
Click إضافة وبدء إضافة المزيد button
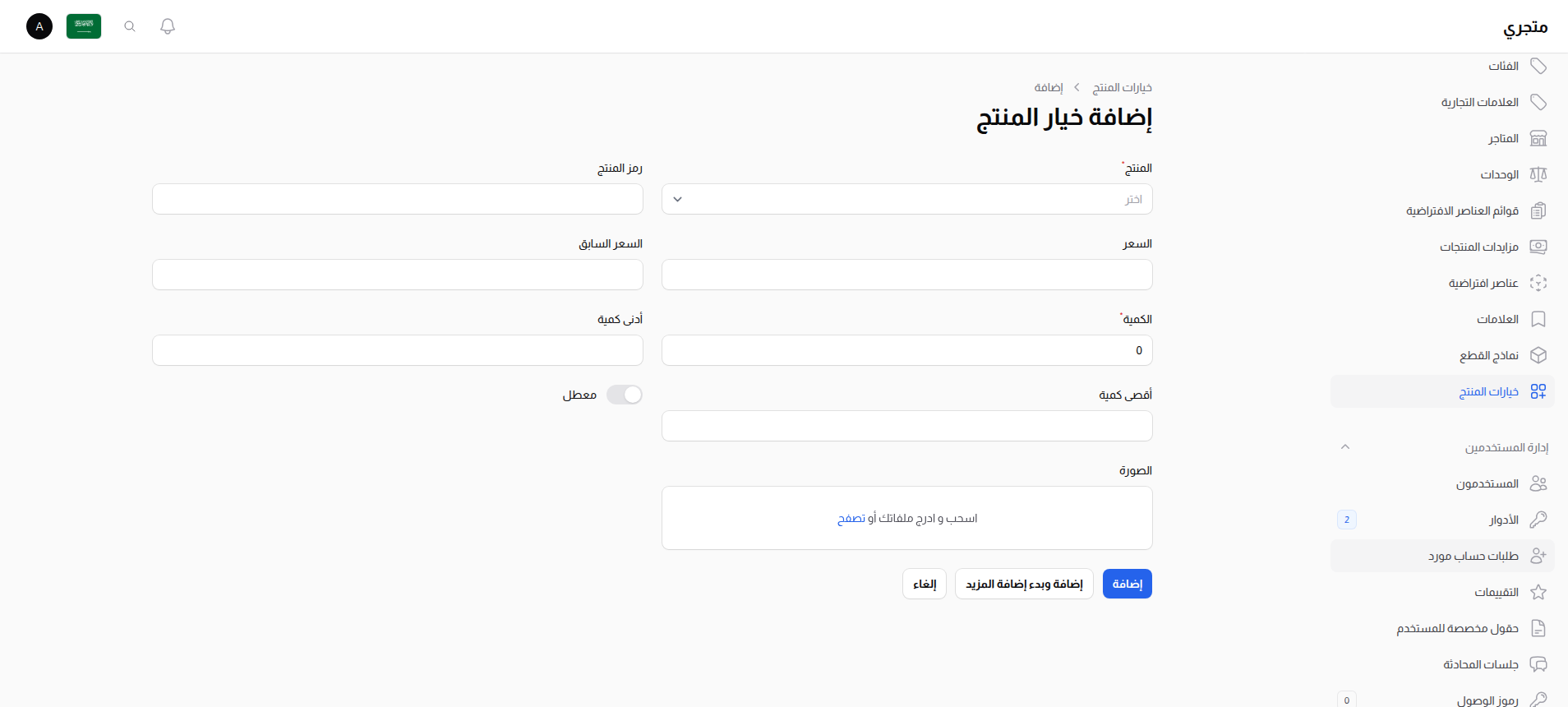coord(1024,584)
